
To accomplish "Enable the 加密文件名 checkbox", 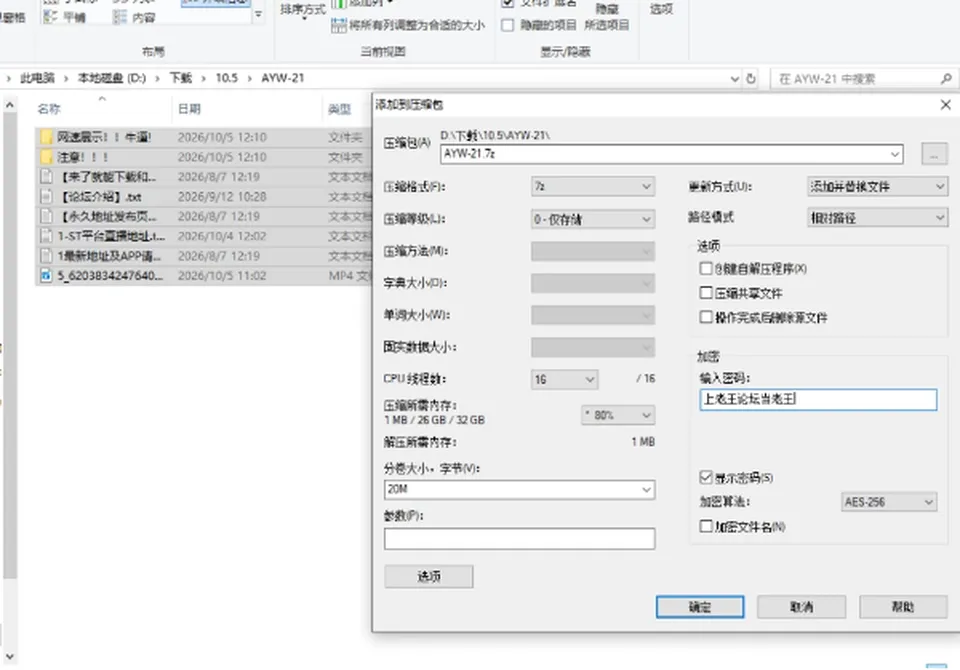I will tap(706, 526).
